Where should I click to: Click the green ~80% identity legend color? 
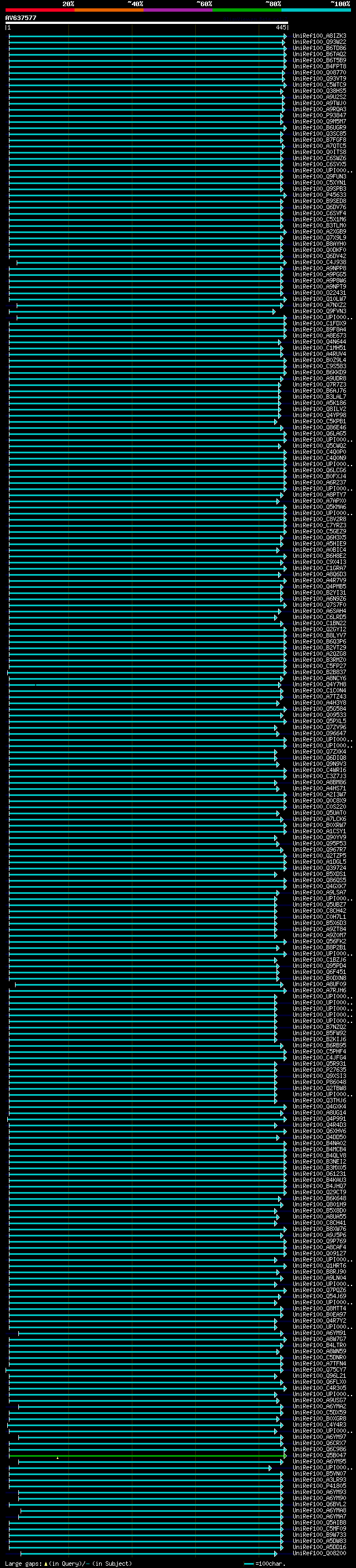pos(247,10)
